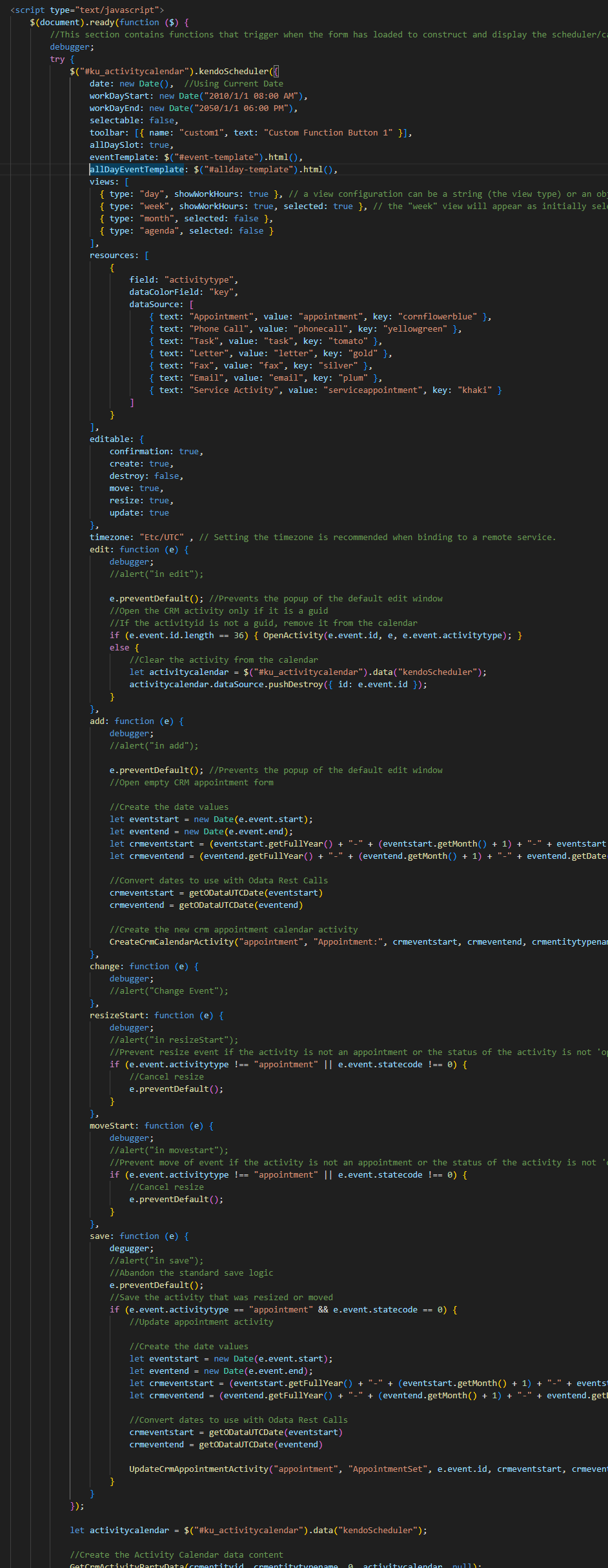Image resolution: width=608 pixels, height=1568 pixels.
Task: Click the false value after destroy
Action: (167, 476)
